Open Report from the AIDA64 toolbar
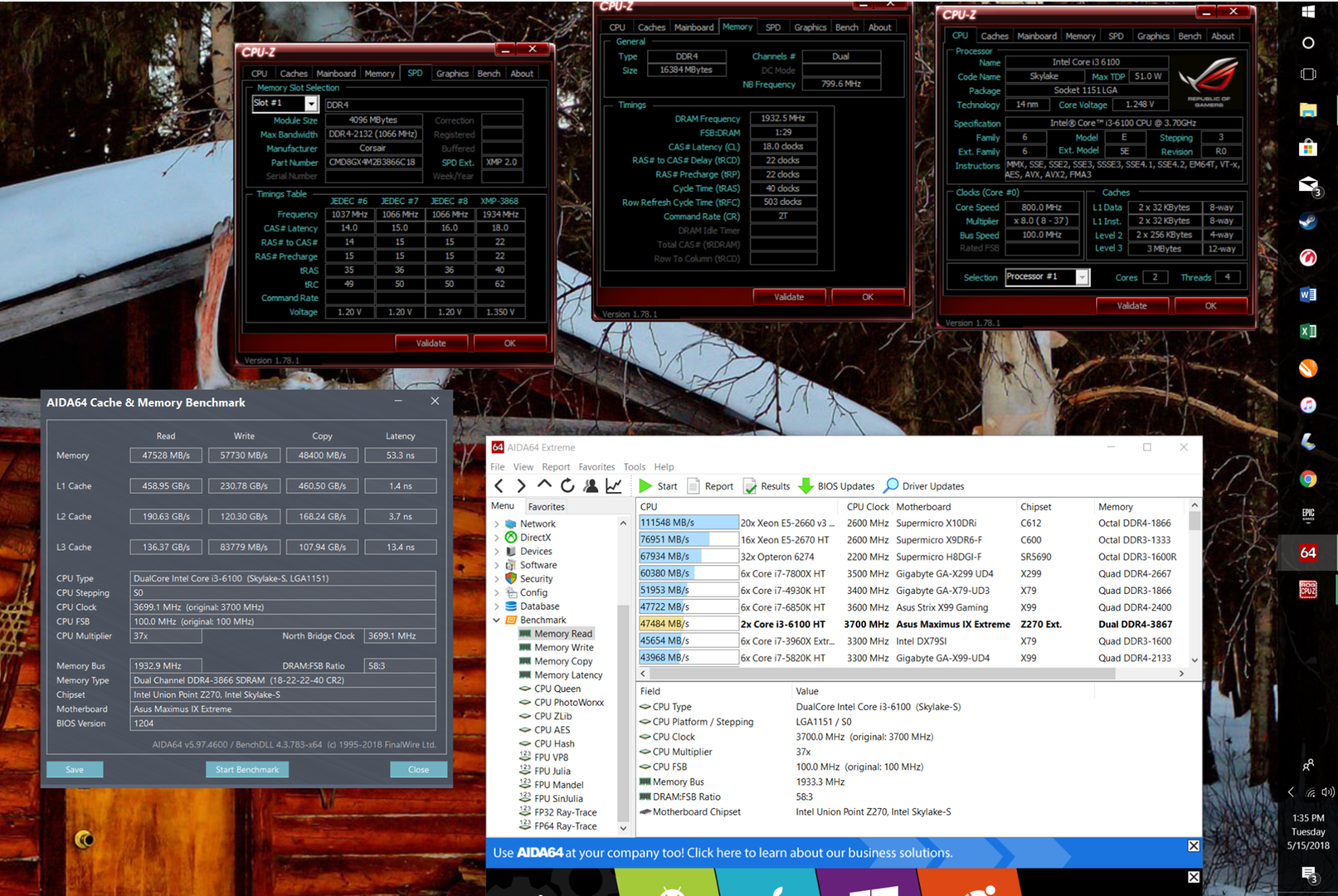The height and width of the screenshot is (896, 1338). (x=711, y=486)
